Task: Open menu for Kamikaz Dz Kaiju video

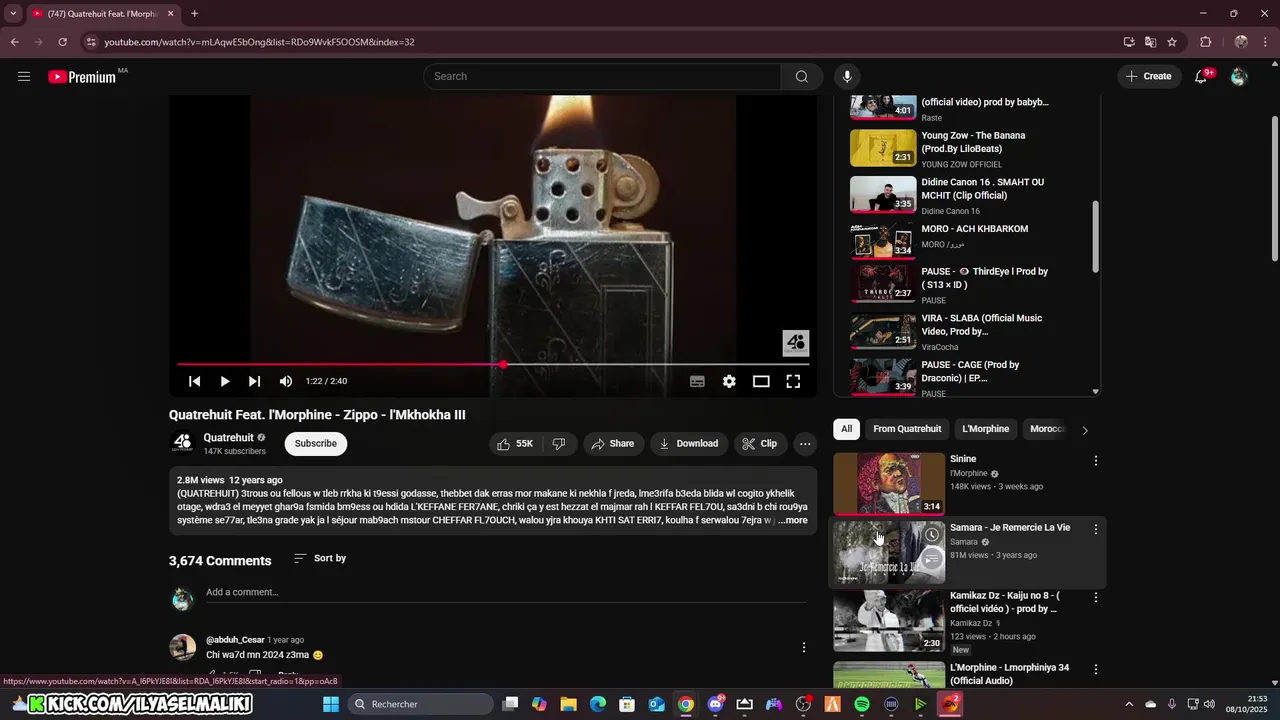Action: pyautogui.click(x=1096, y=597)
